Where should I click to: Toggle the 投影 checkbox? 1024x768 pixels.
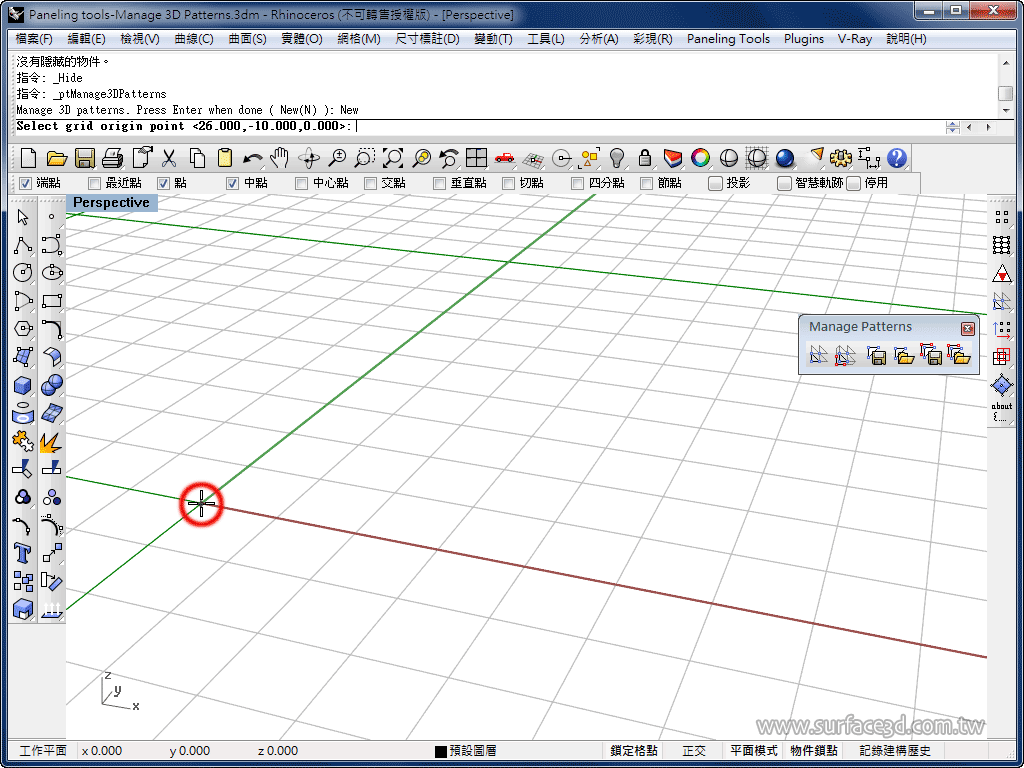(716, 184)
